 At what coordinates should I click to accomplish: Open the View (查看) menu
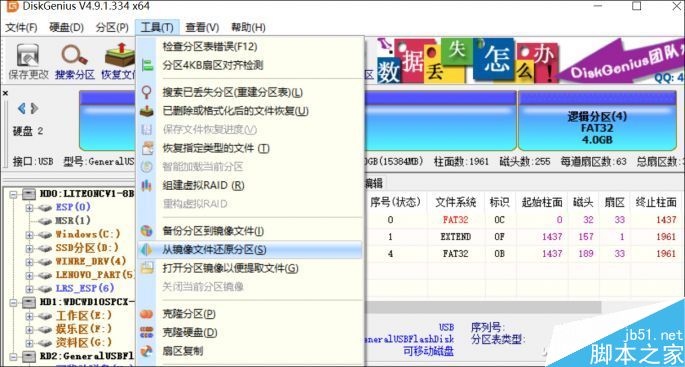[x=202, y=28]
